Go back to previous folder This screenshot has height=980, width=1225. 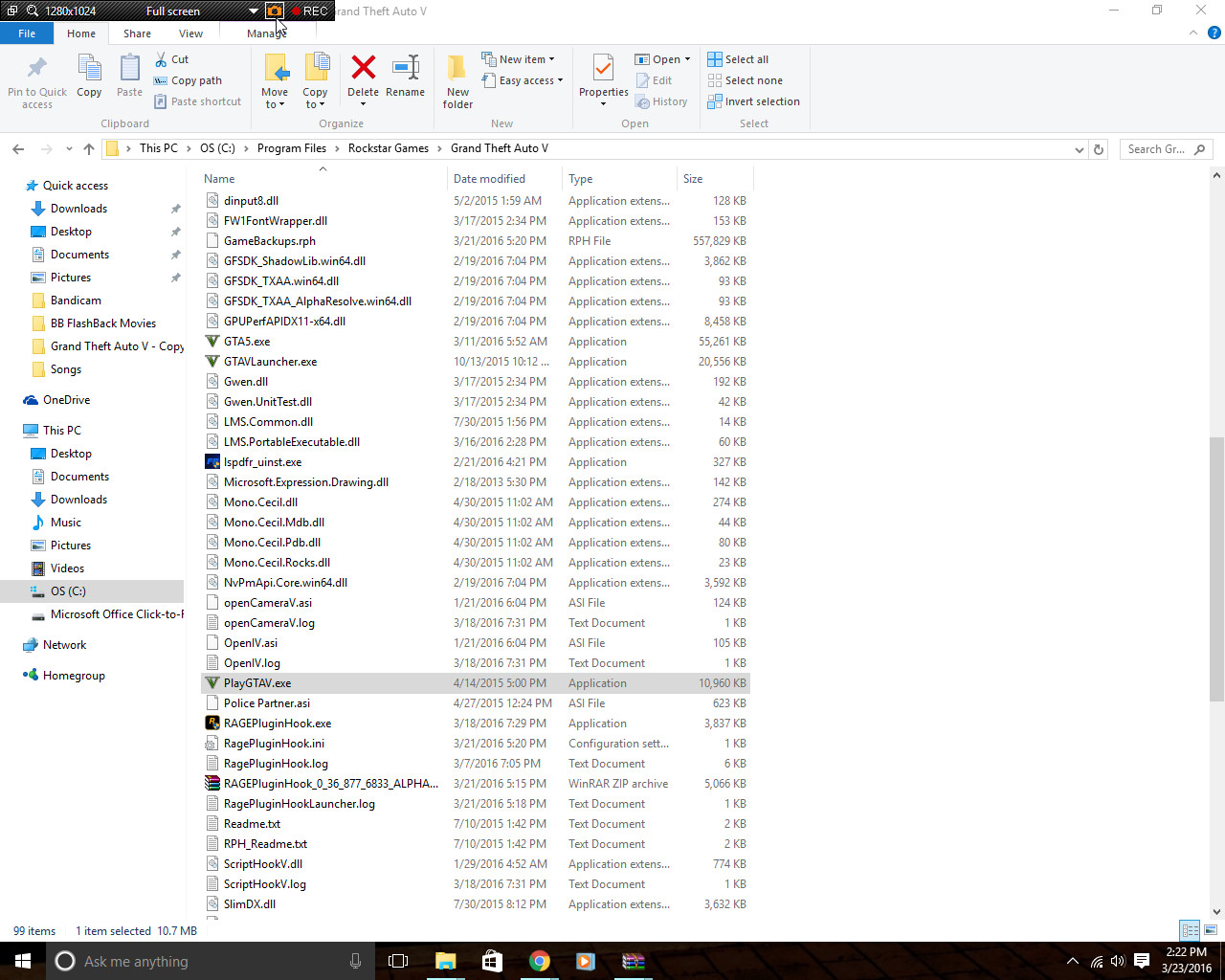coord(18,149)
